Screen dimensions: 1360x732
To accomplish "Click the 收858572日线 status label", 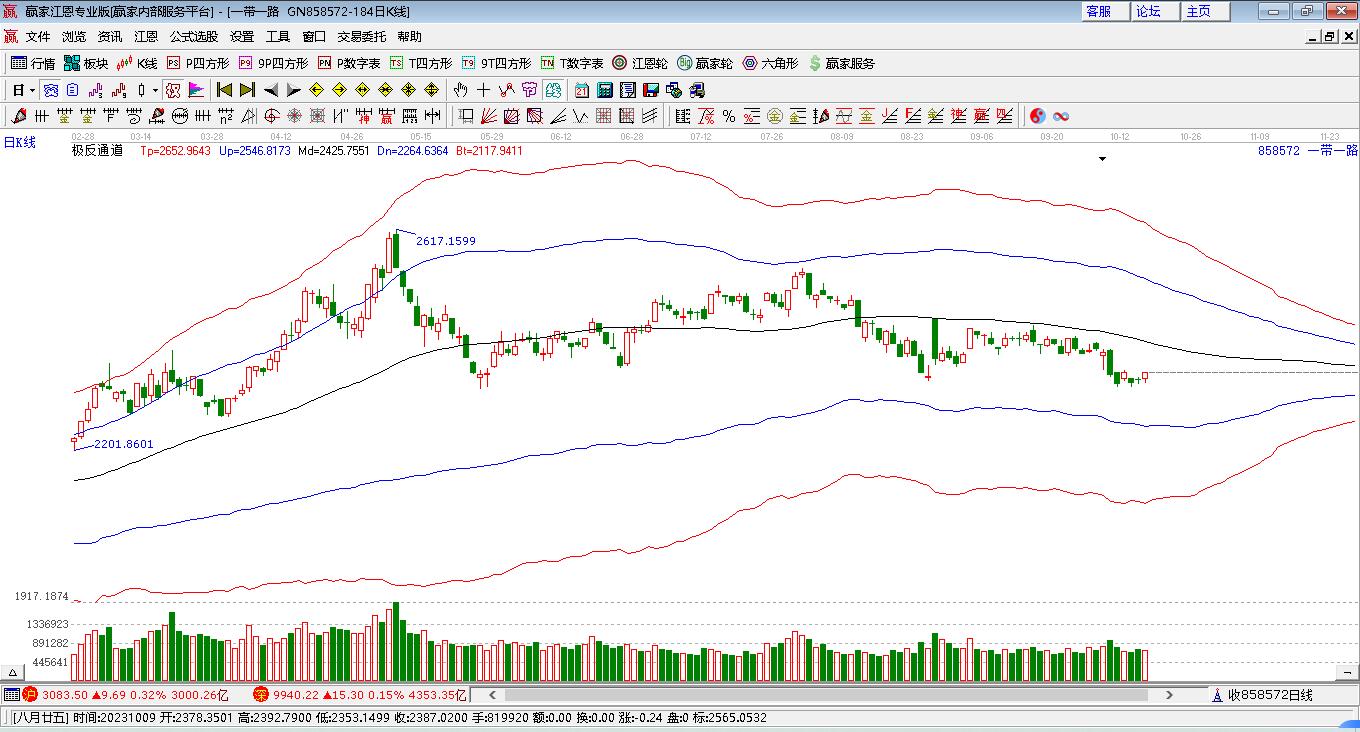I will click(1270, 695).
